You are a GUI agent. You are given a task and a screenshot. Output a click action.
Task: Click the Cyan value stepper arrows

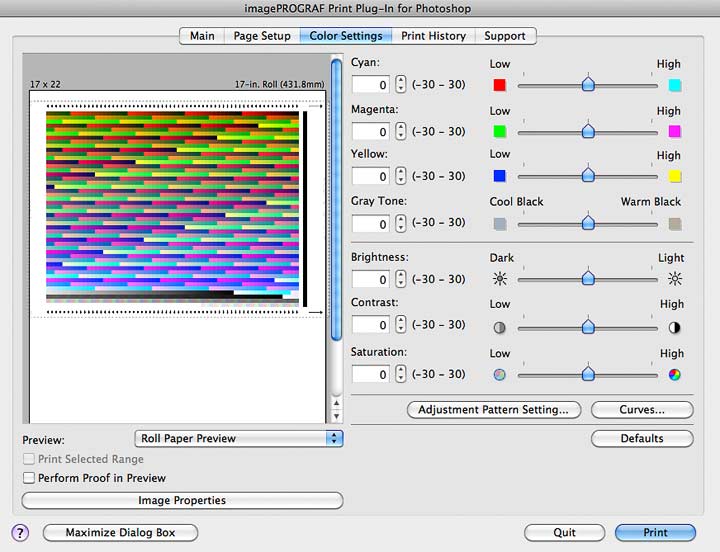pyautogui.click(x=401, y=84)
